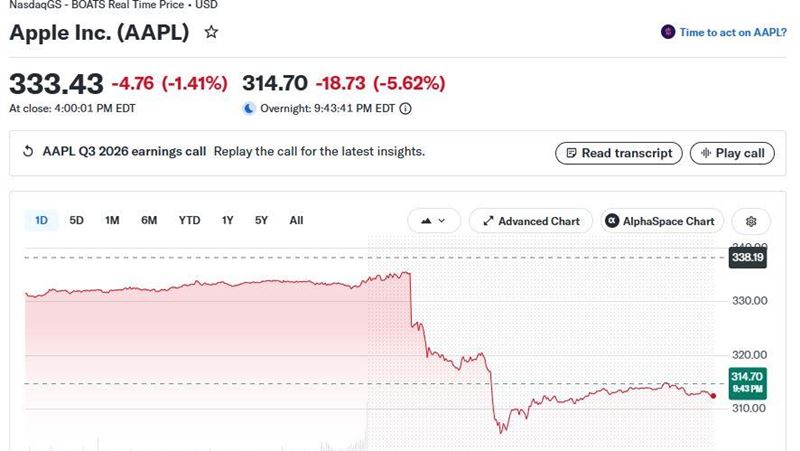Switch to the 5D range
Screen dimensions: 800x451
77,220
